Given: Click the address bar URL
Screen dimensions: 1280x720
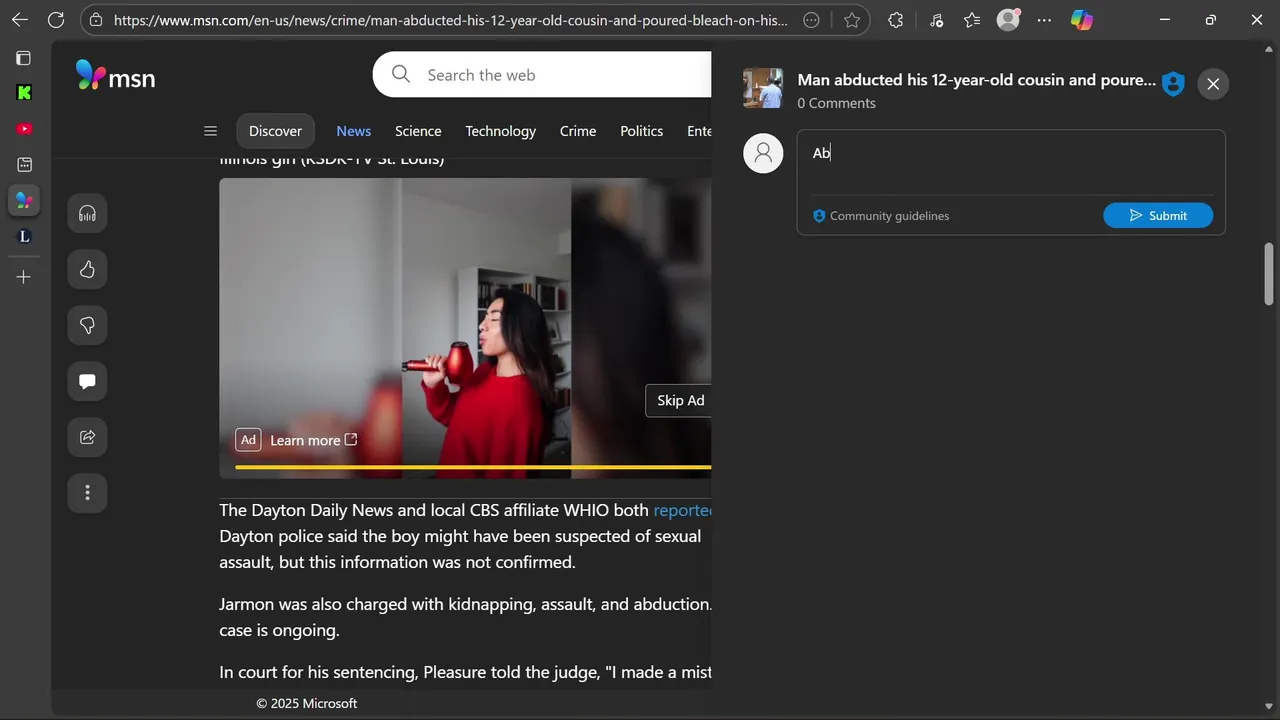Looking at the screenshot, I should pos(450,20).
